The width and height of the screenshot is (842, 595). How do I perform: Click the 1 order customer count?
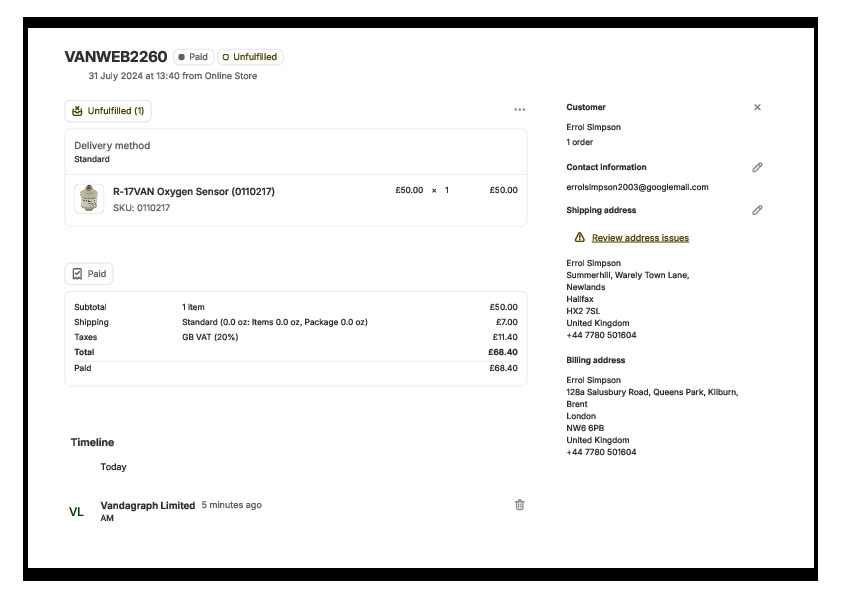tap(579, 142)
